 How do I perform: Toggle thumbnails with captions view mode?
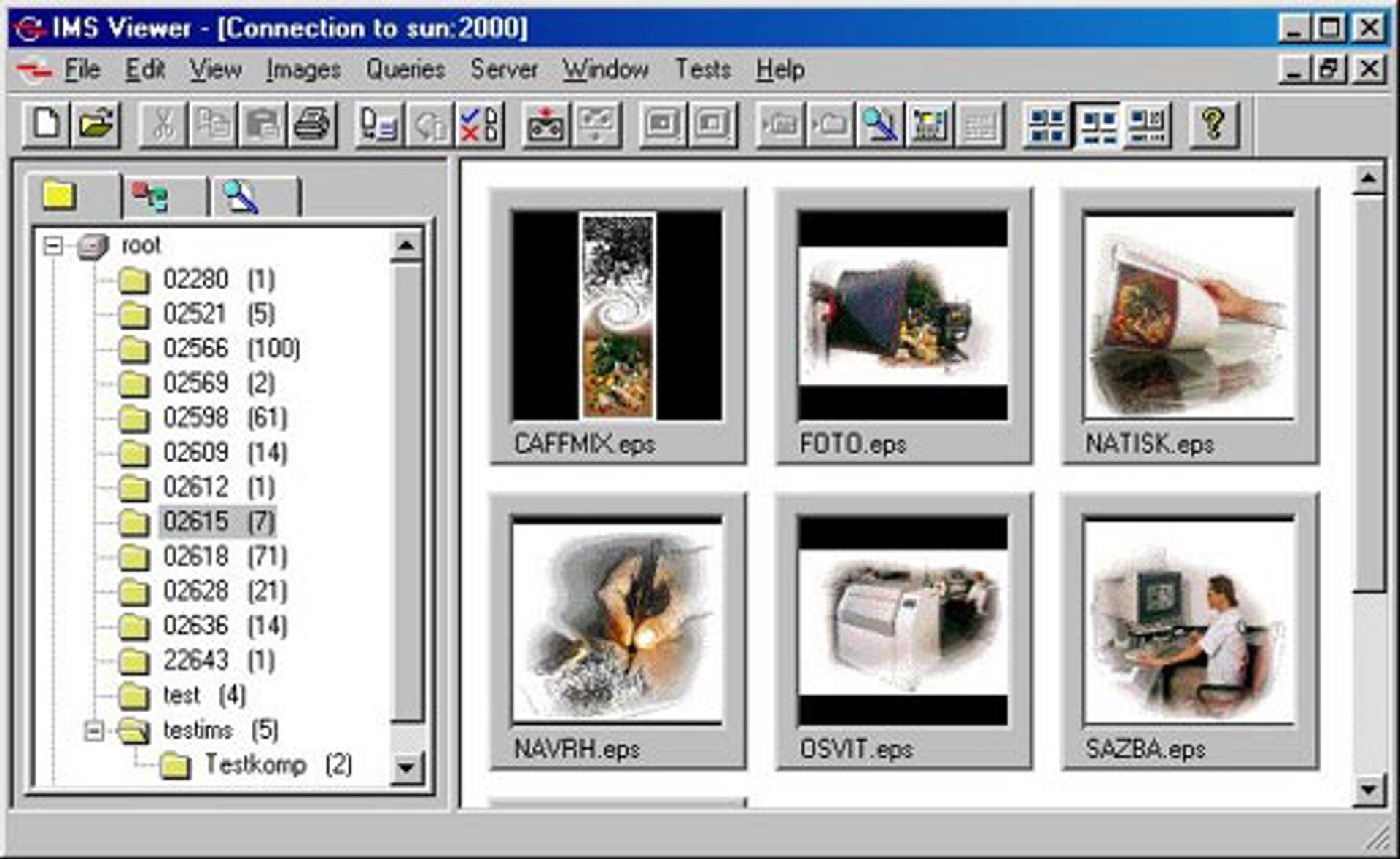click(1098, 125)
